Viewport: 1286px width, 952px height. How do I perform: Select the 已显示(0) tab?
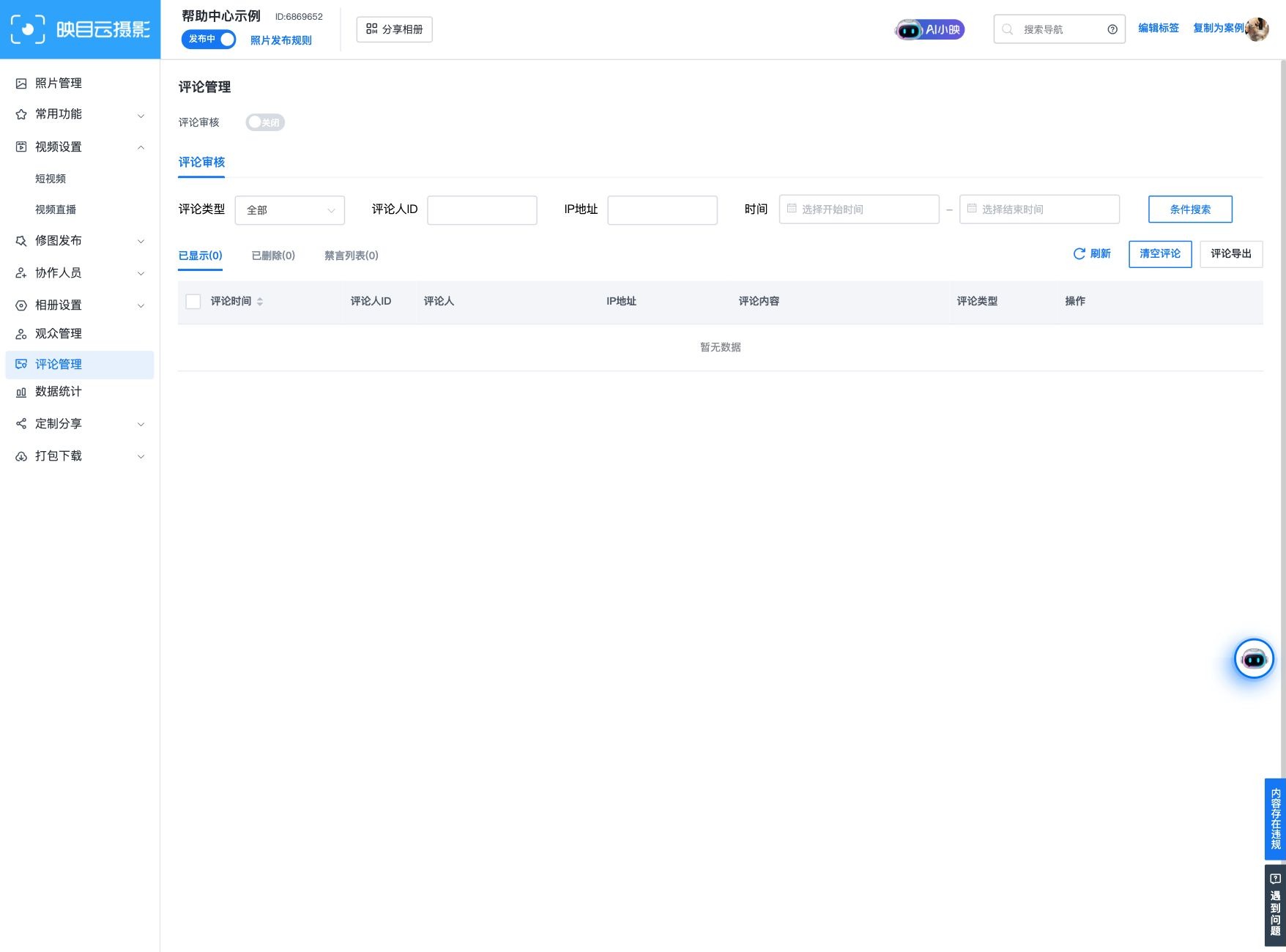[201, 256]
